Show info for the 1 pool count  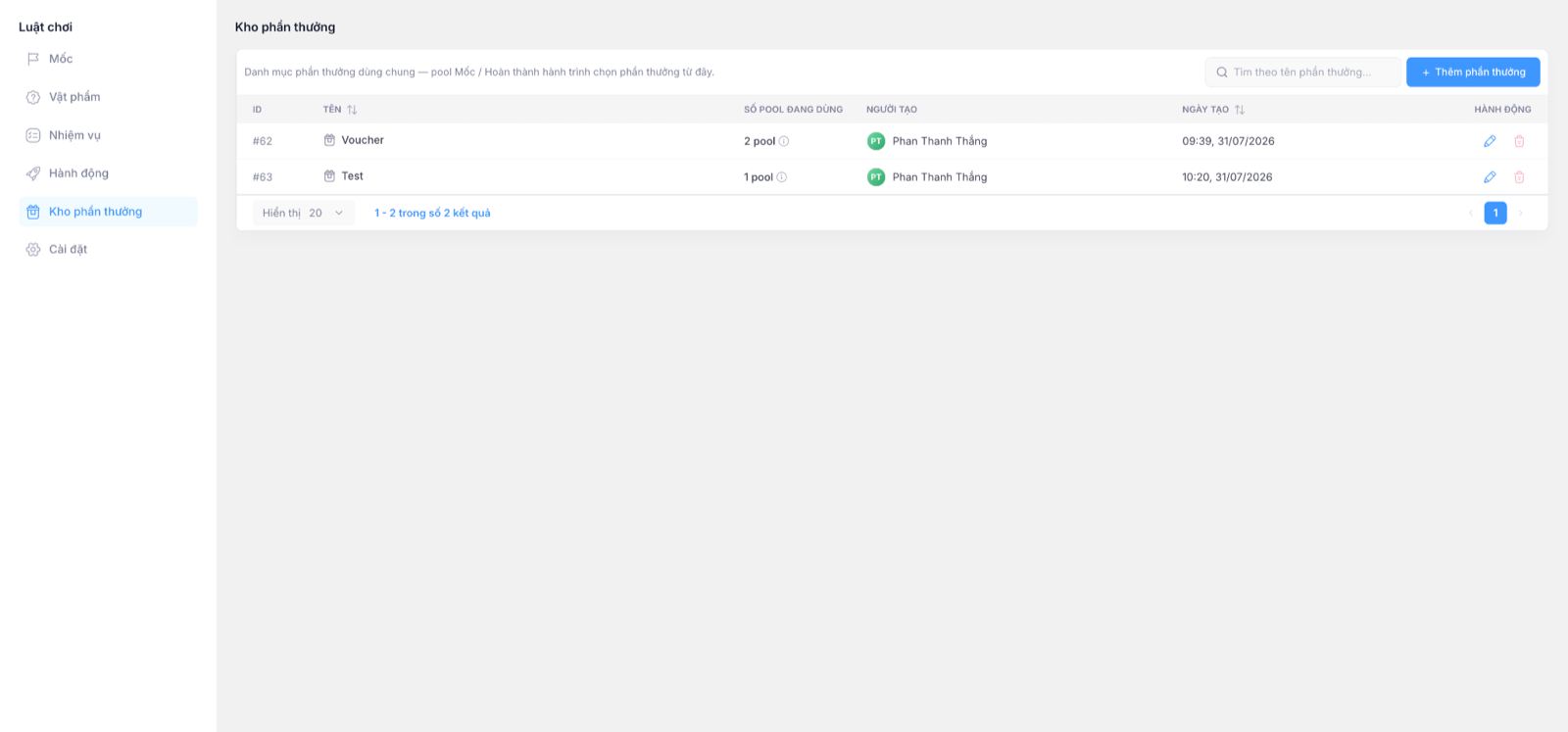pyautogui.click(x=781, y=177)
